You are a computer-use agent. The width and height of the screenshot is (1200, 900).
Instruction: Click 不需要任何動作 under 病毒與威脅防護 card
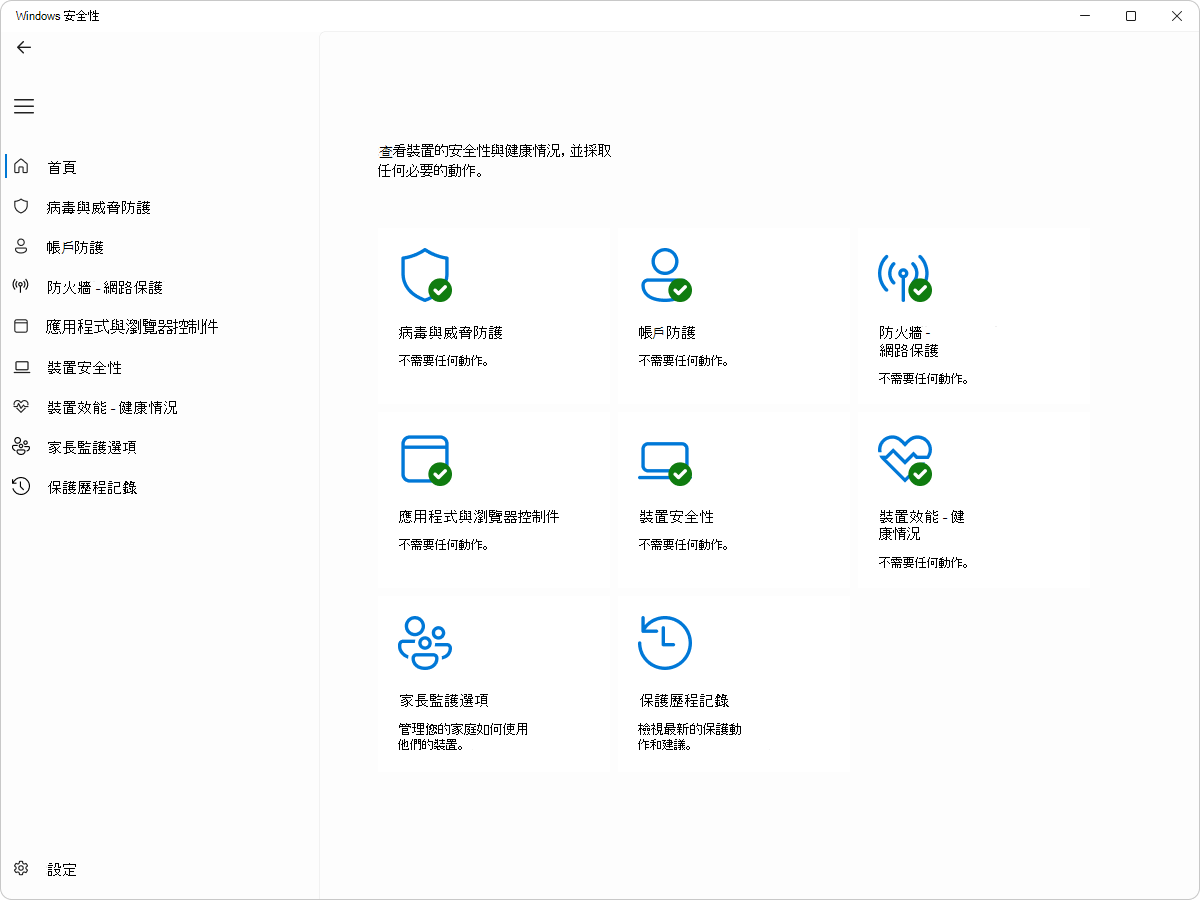[x=444, y=360]
